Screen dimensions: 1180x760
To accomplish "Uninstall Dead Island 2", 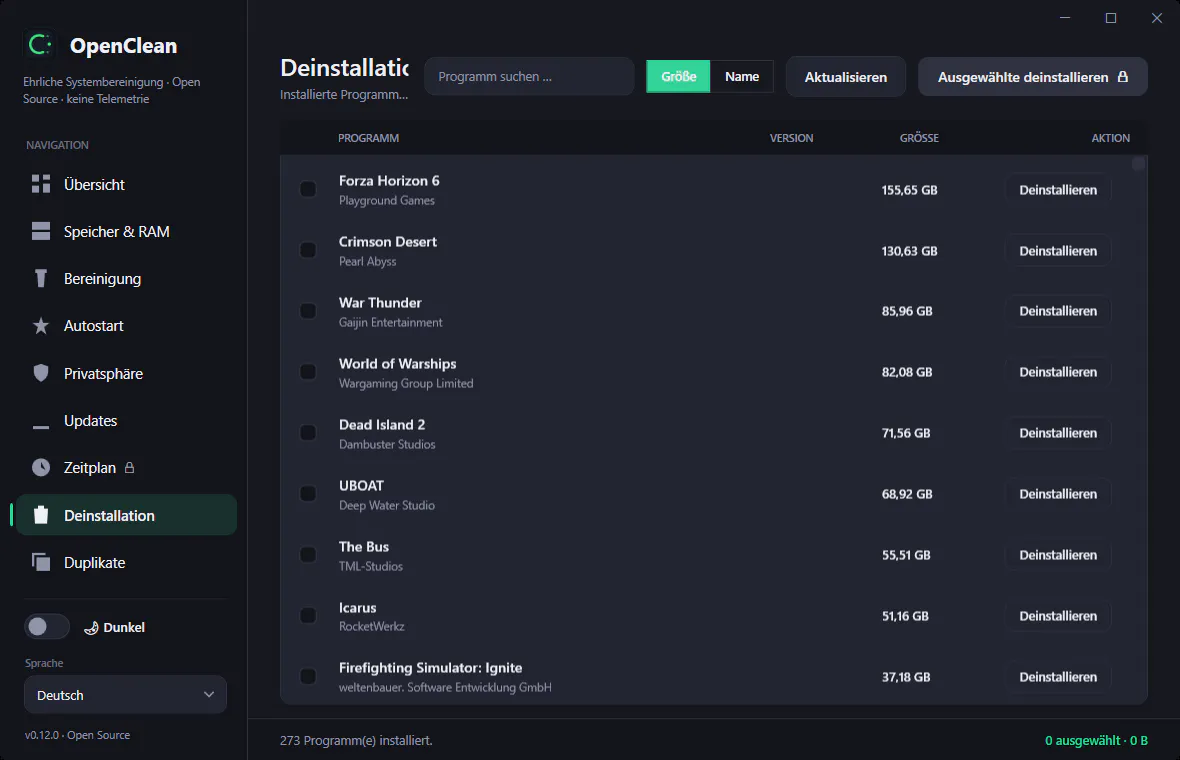I will pyautogui.click(x=1058, y=433).
